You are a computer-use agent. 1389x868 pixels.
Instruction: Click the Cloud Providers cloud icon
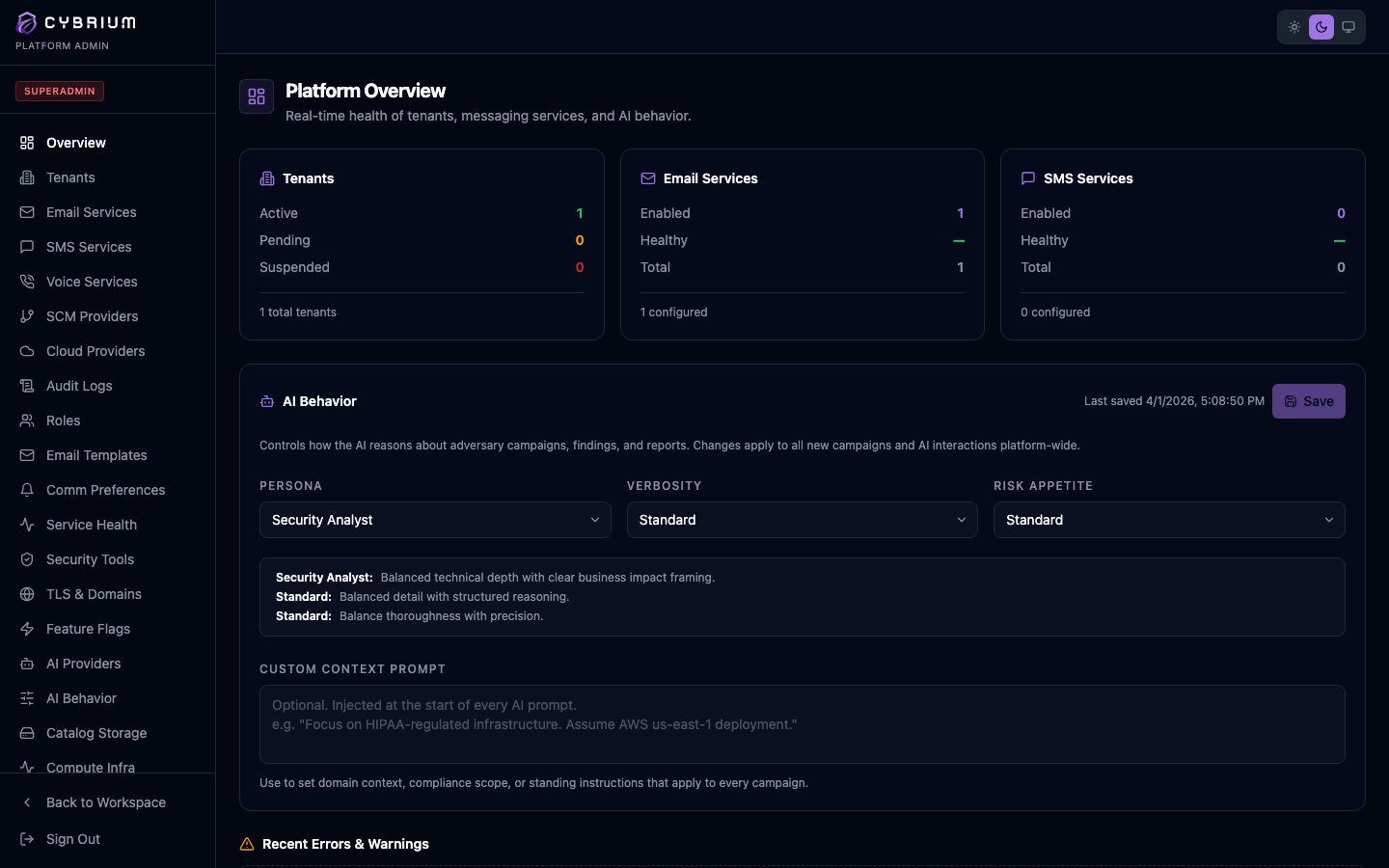[27, 351]
